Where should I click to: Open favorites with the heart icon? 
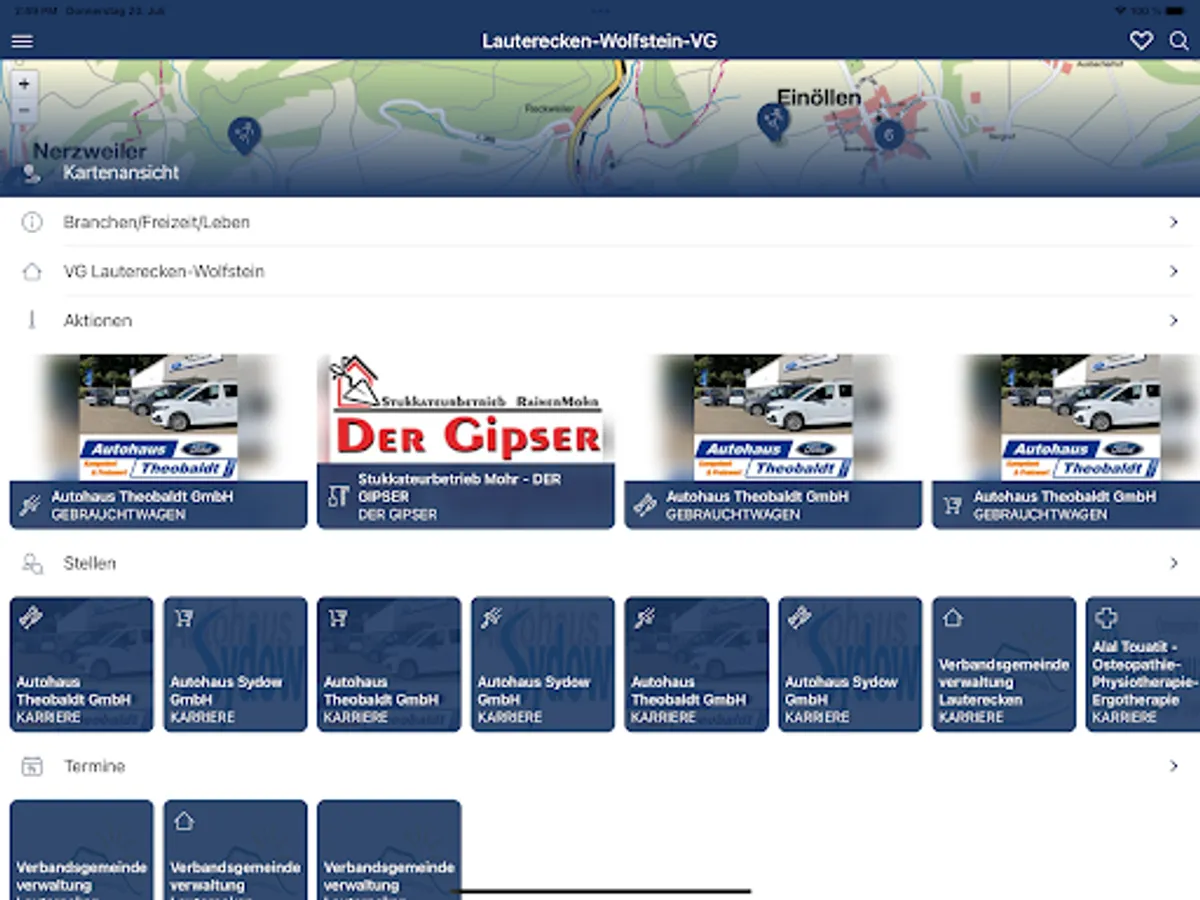pos(1141,41)
